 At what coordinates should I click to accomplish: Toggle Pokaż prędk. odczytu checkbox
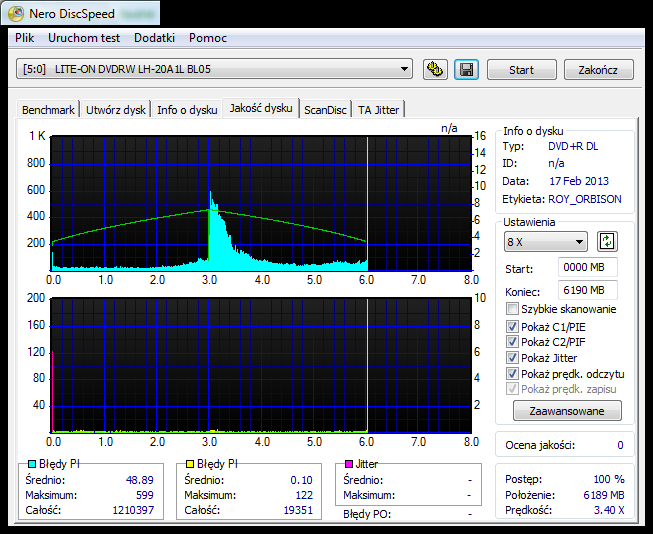click(x=512, y=374)
